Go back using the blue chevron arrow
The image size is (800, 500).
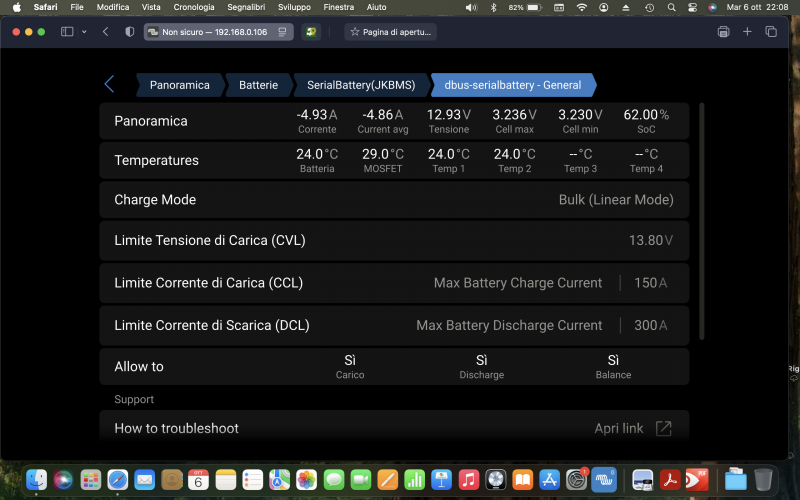coord(109,84)
